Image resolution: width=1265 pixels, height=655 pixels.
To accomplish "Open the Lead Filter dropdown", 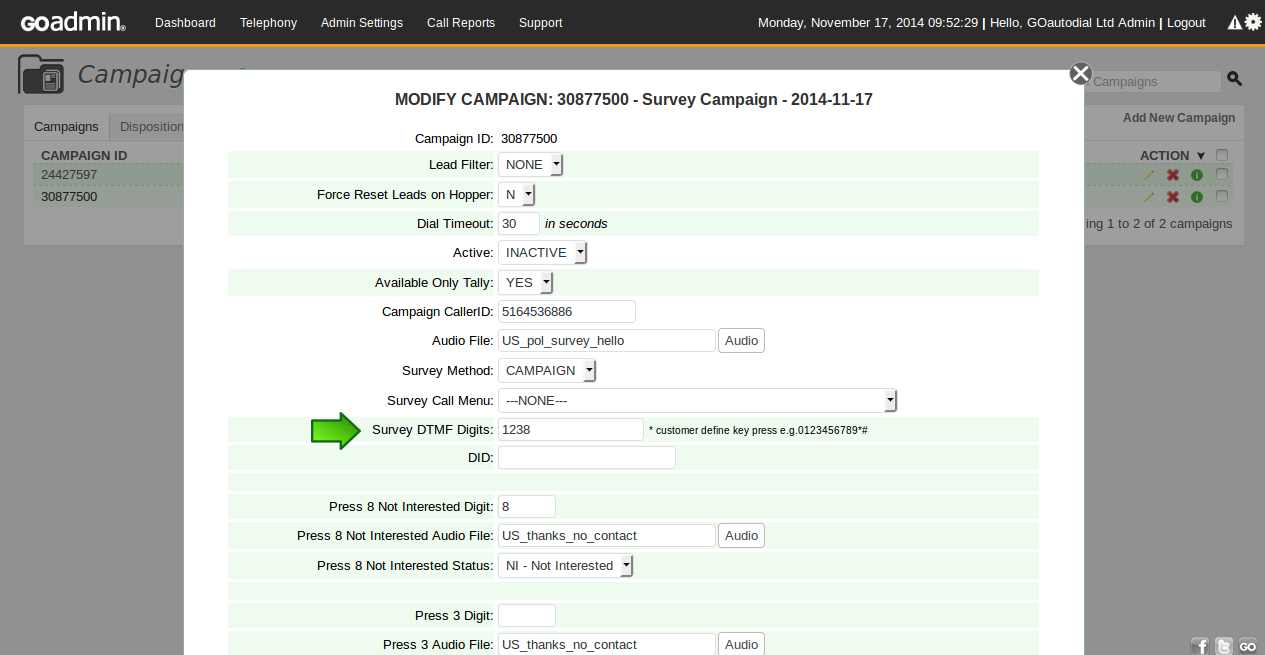I will click(x=531, y=164).
